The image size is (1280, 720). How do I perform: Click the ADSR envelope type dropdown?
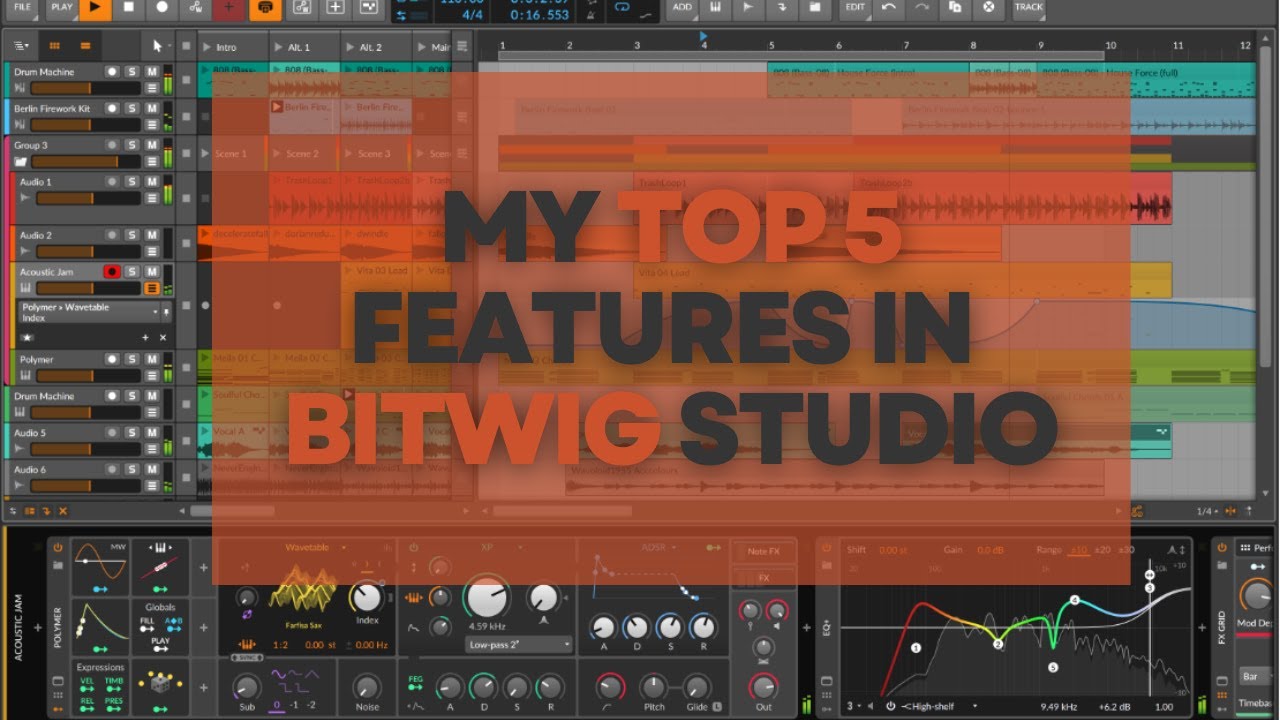point(660,547)
